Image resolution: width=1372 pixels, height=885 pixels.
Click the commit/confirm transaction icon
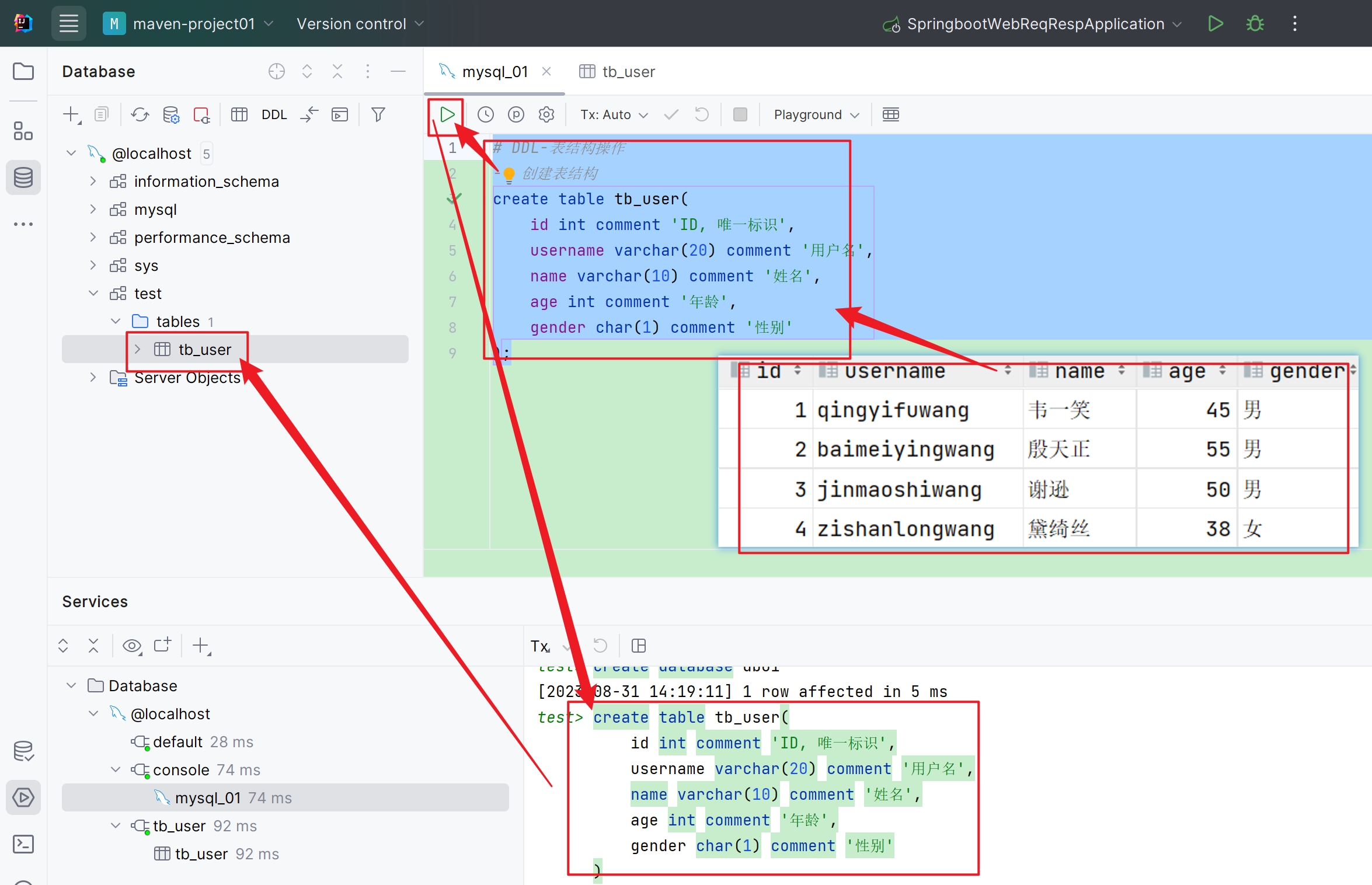670,114
